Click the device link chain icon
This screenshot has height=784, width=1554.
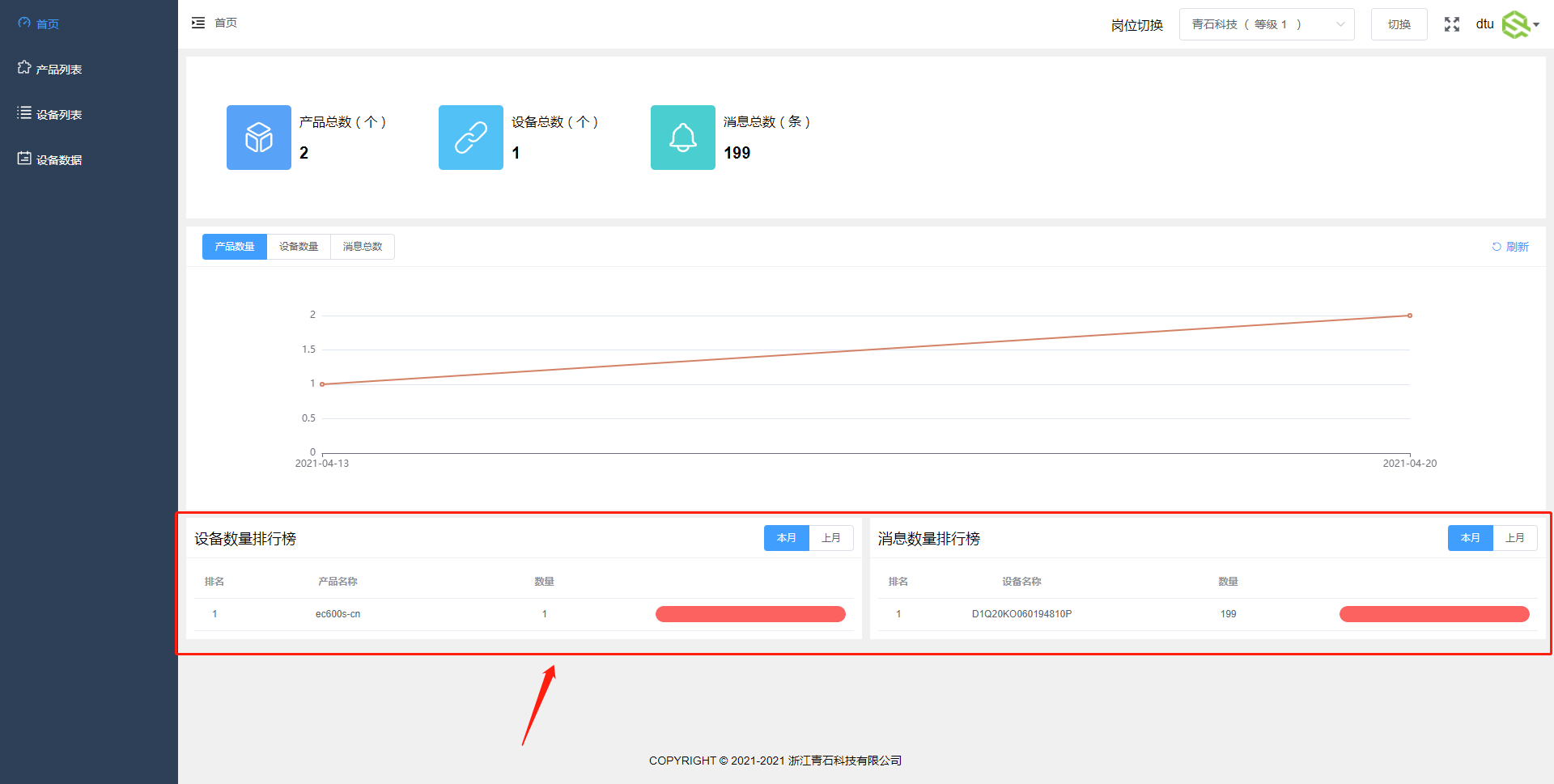coord(471,138)
